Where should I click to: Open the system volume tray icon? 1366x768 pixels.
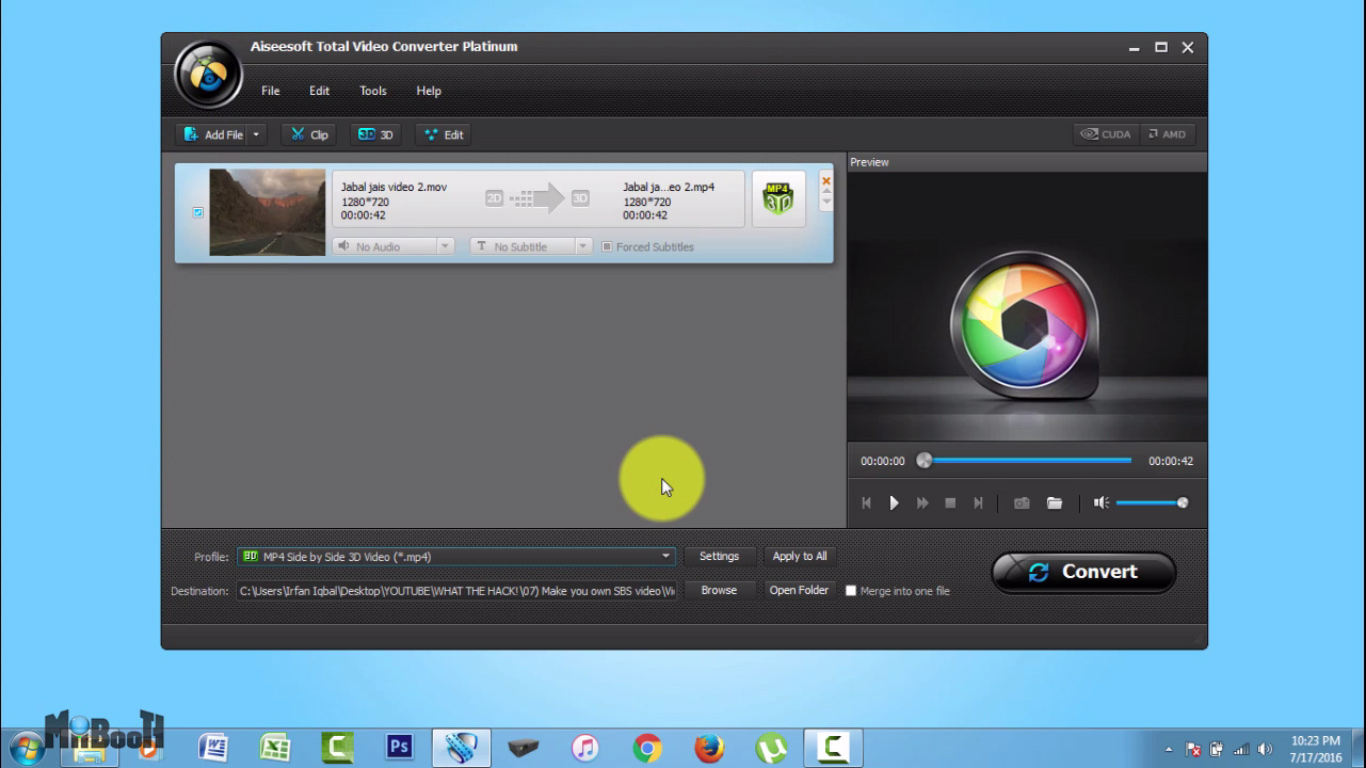click(1265, 749)
